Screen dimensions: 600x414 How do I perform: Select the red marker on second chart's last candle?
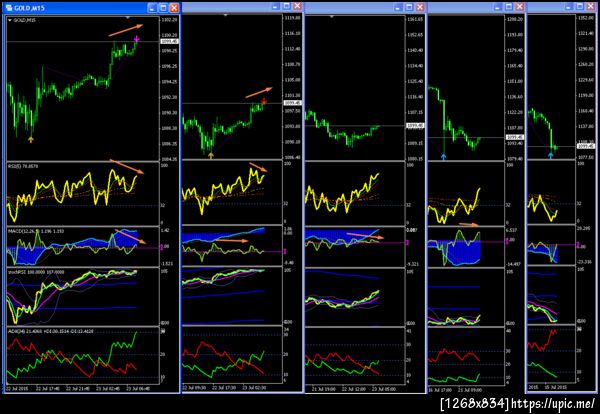(264, 101)
